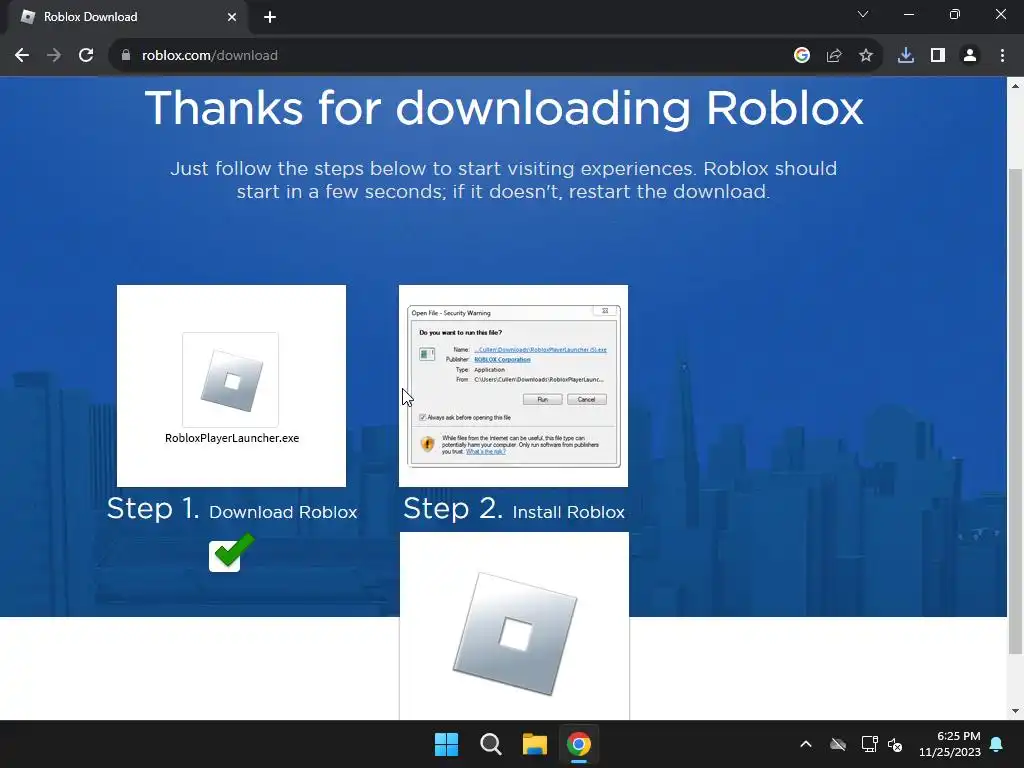The image size is (1024, 768).
Task: Click the browser forward arrow
Action: [54, 56]
